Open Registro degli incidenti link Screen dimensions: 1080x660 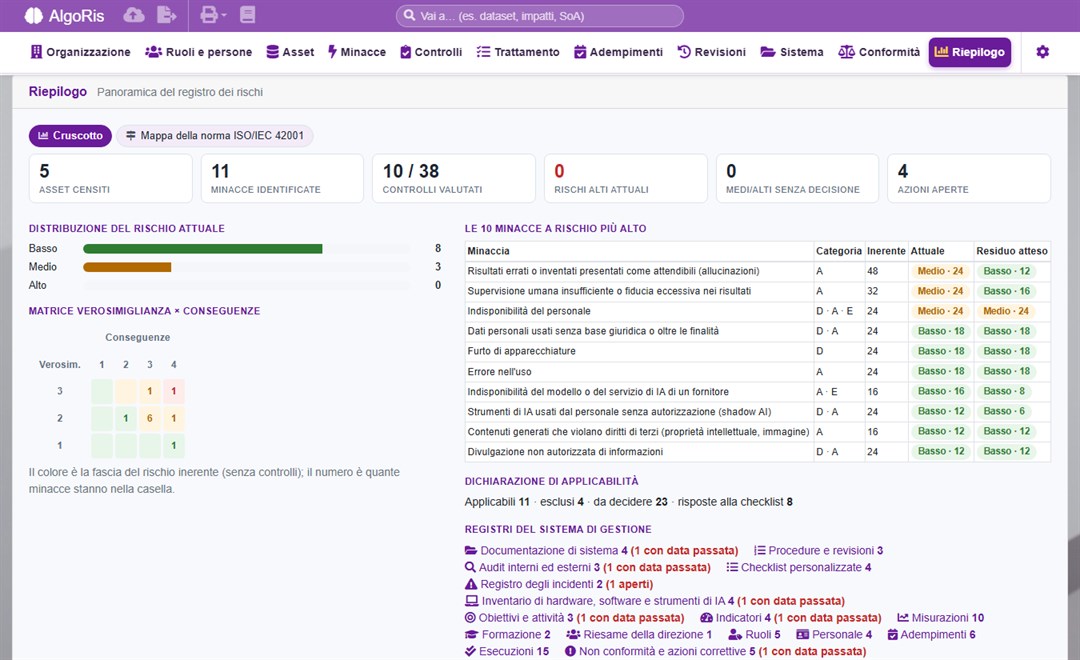559,584
